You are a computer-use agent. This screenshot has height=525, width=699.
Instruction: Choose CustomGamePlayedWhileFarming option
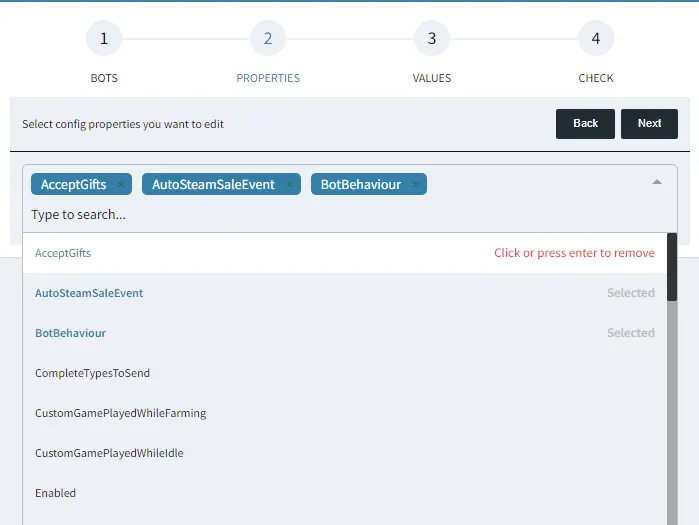pyautogui.click(x=345, y=413)
